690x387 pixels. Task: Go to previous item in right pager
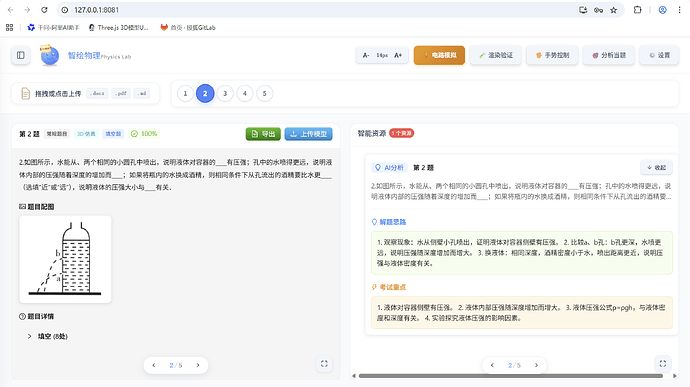click(492, 365)
